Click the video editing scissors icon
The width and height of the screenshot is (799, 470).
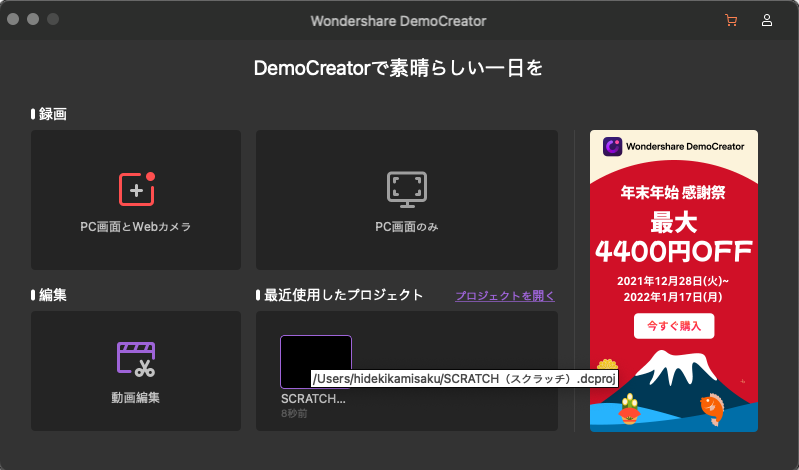click(136, 359)
